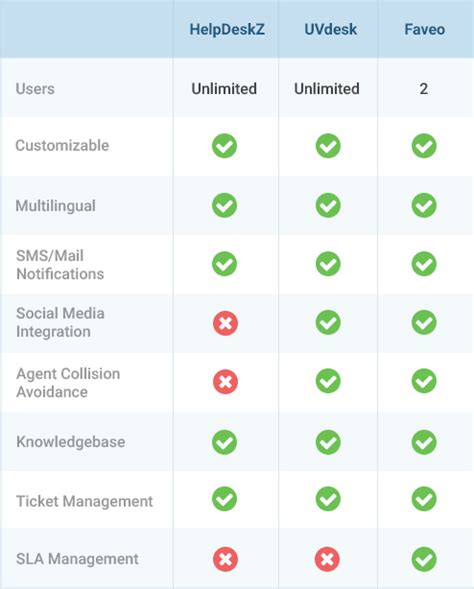The width and height of the screenshot is (474, 589).
Task: Click HelpDeskZ green check for Knowledgebase
Action: pos(224,442)
